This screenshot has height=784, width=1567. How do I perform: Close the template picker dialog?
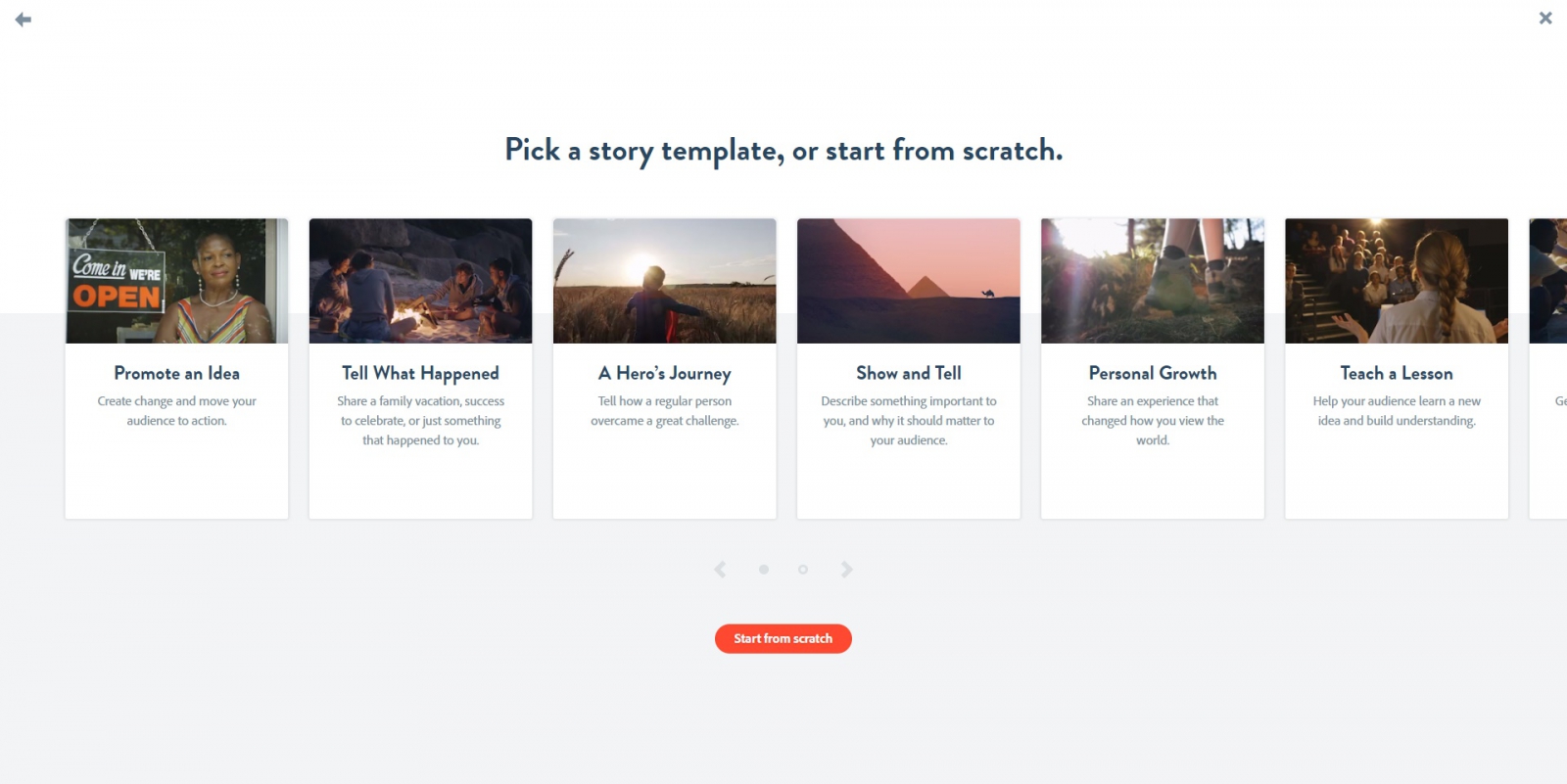[x=1545, y=18]
